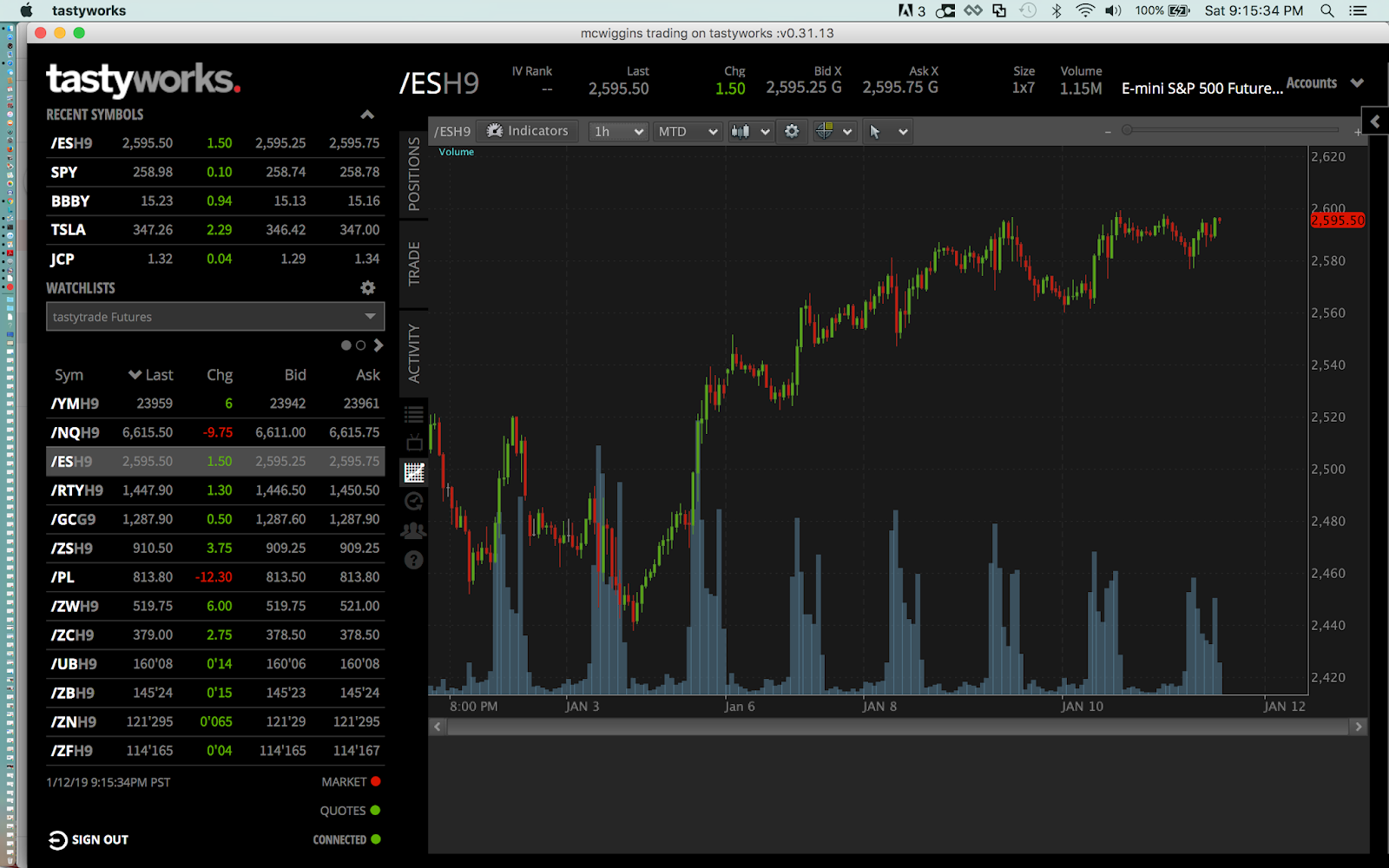Open the tastytrade TV icon in sidebar
This screenshot has width=1389, height=868.
click(x=414, y=444)
